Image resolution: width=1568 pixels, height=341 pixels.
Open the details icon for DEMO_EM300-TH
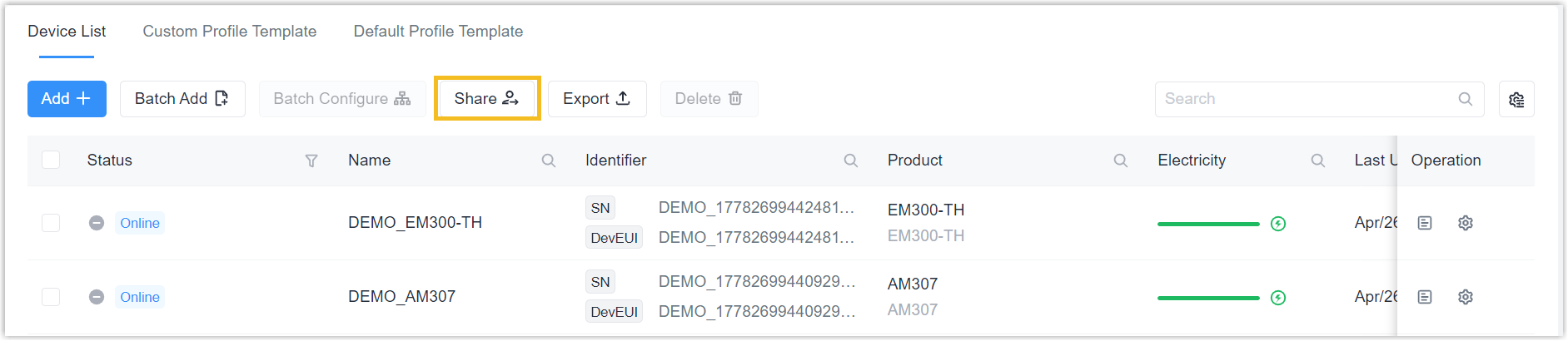tap(1425, 223)
